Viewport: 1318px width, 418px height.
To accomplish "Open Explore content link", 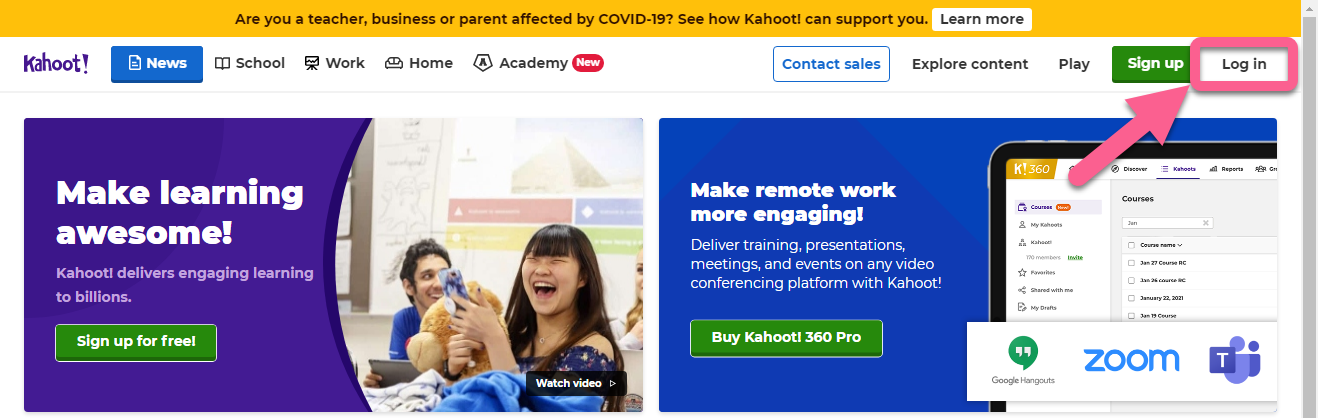I will pos(970,64).
